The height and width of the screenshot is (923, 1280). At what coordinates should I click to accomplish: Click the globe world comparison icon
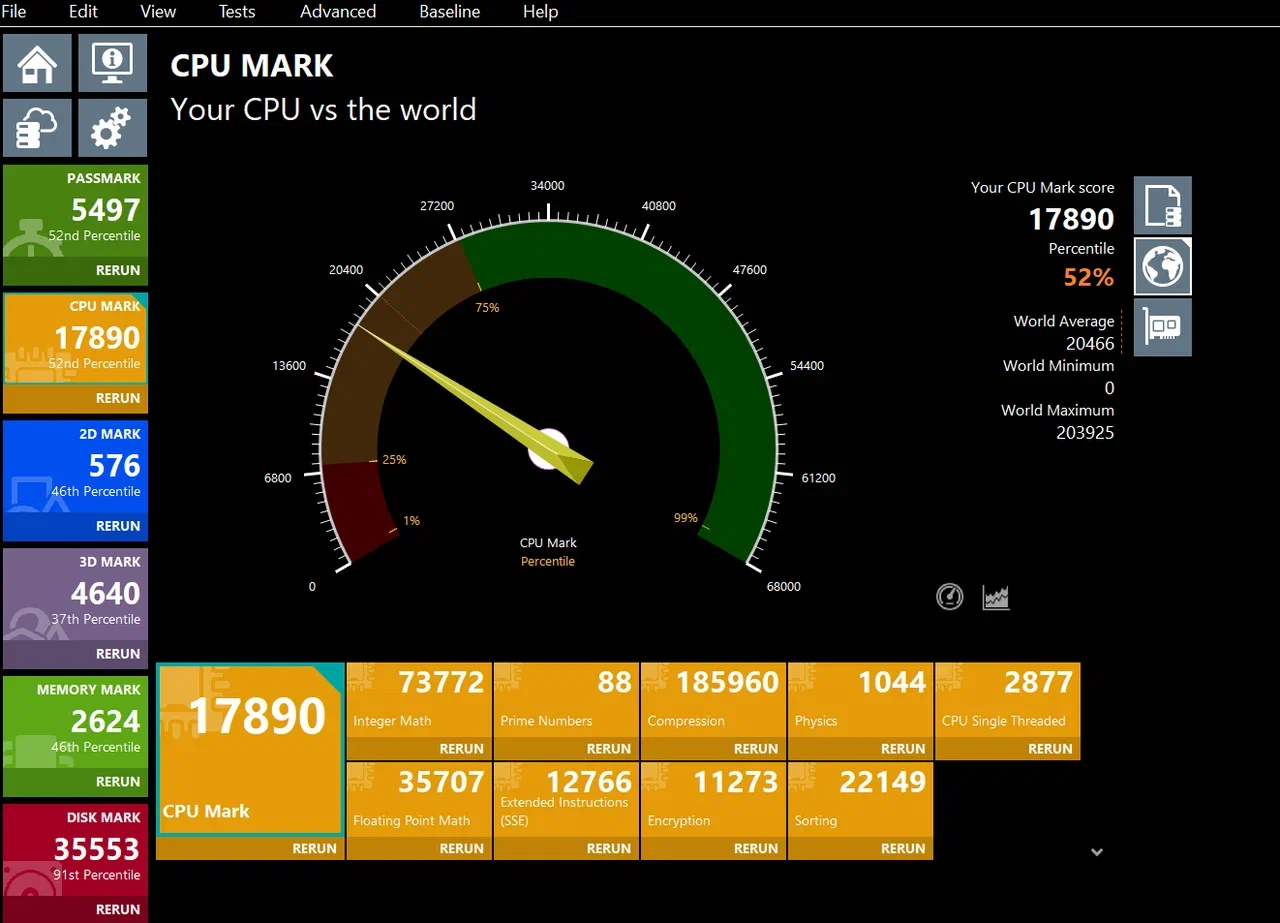pyautogui.click(x=1163, y=266)
